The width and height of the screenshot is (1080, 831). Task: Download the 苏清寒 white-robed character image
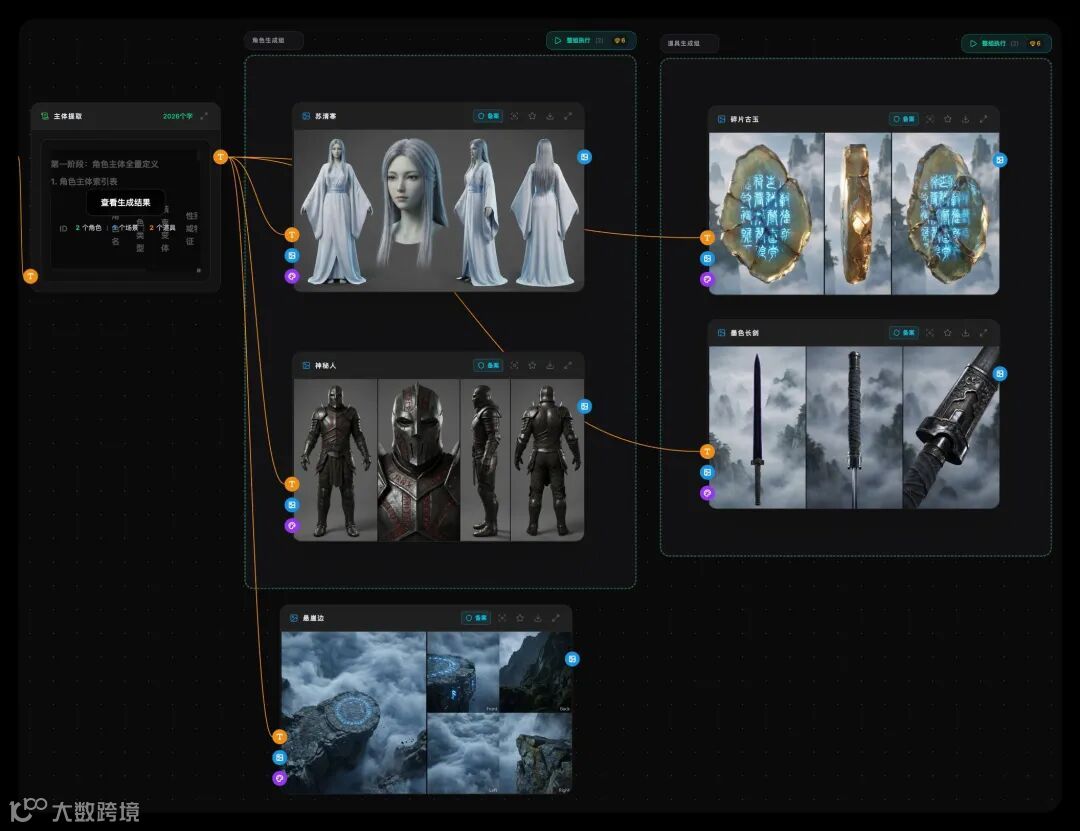[550, 116]
